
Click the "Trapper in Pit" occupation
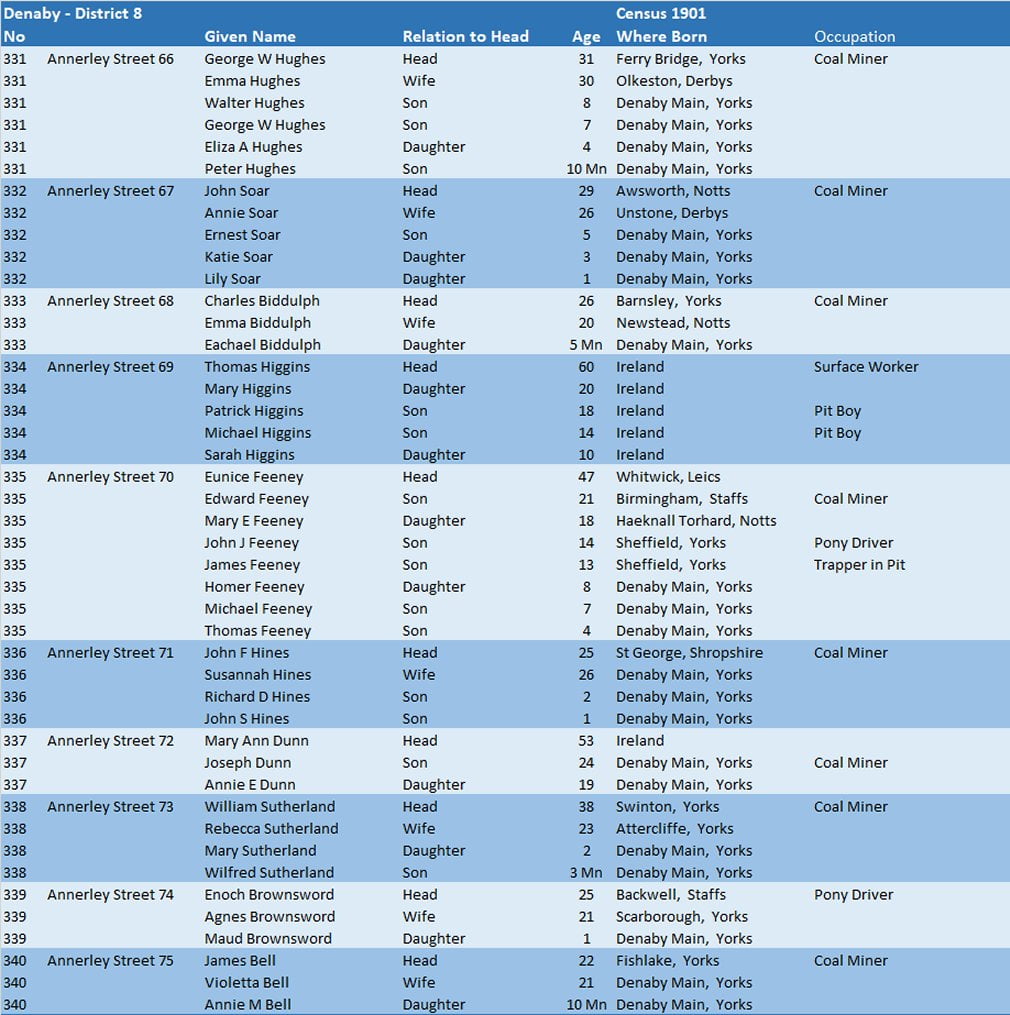pyautogui.click(x=859, y=565)
